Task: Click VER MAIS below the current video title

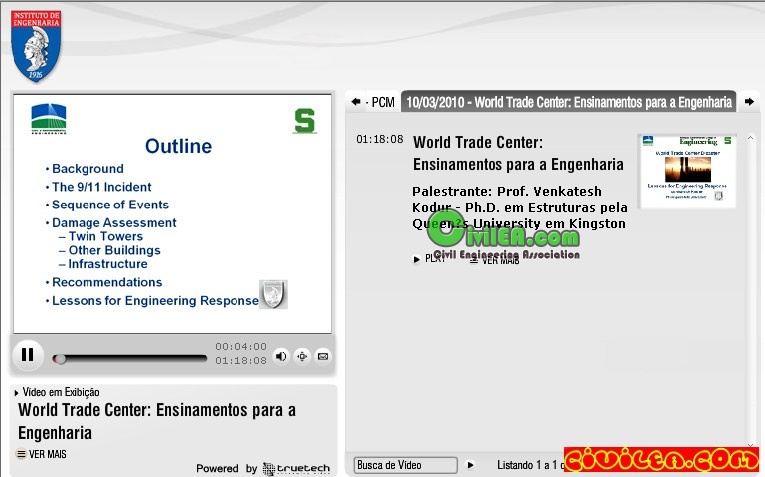Action: [41, 454]
